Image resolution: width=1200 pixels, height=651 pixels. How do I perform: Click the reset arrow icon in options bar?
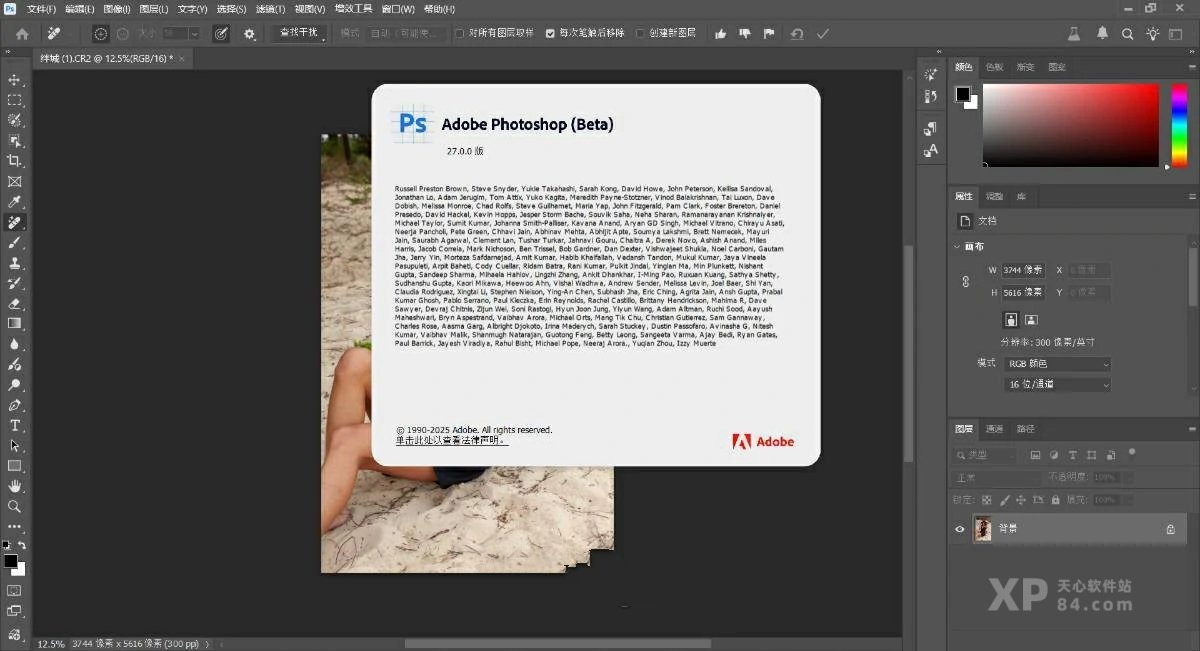[797, 33]
